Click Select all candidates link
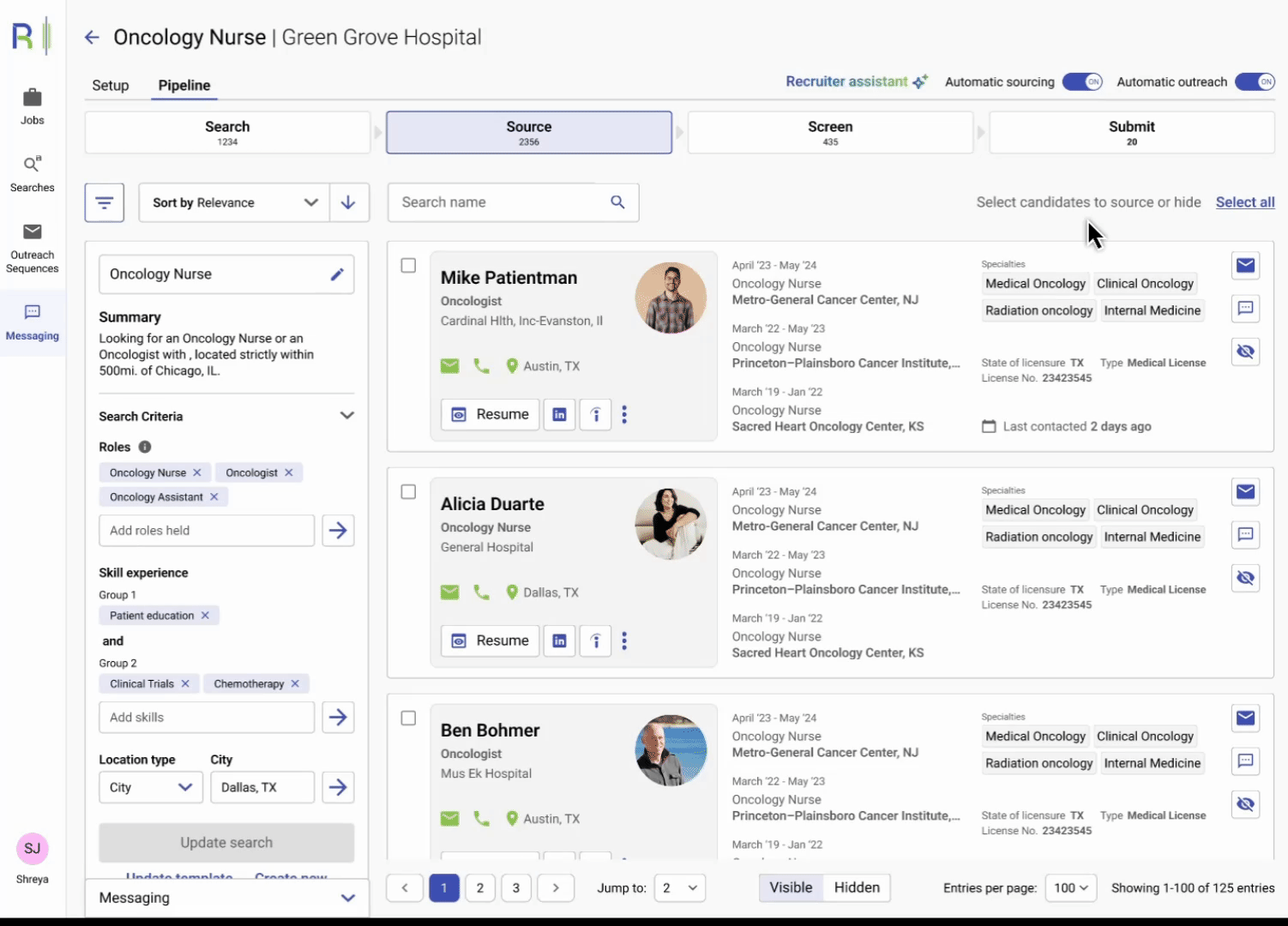Screen dimensions: 1288x926 tap(1245, 202)
